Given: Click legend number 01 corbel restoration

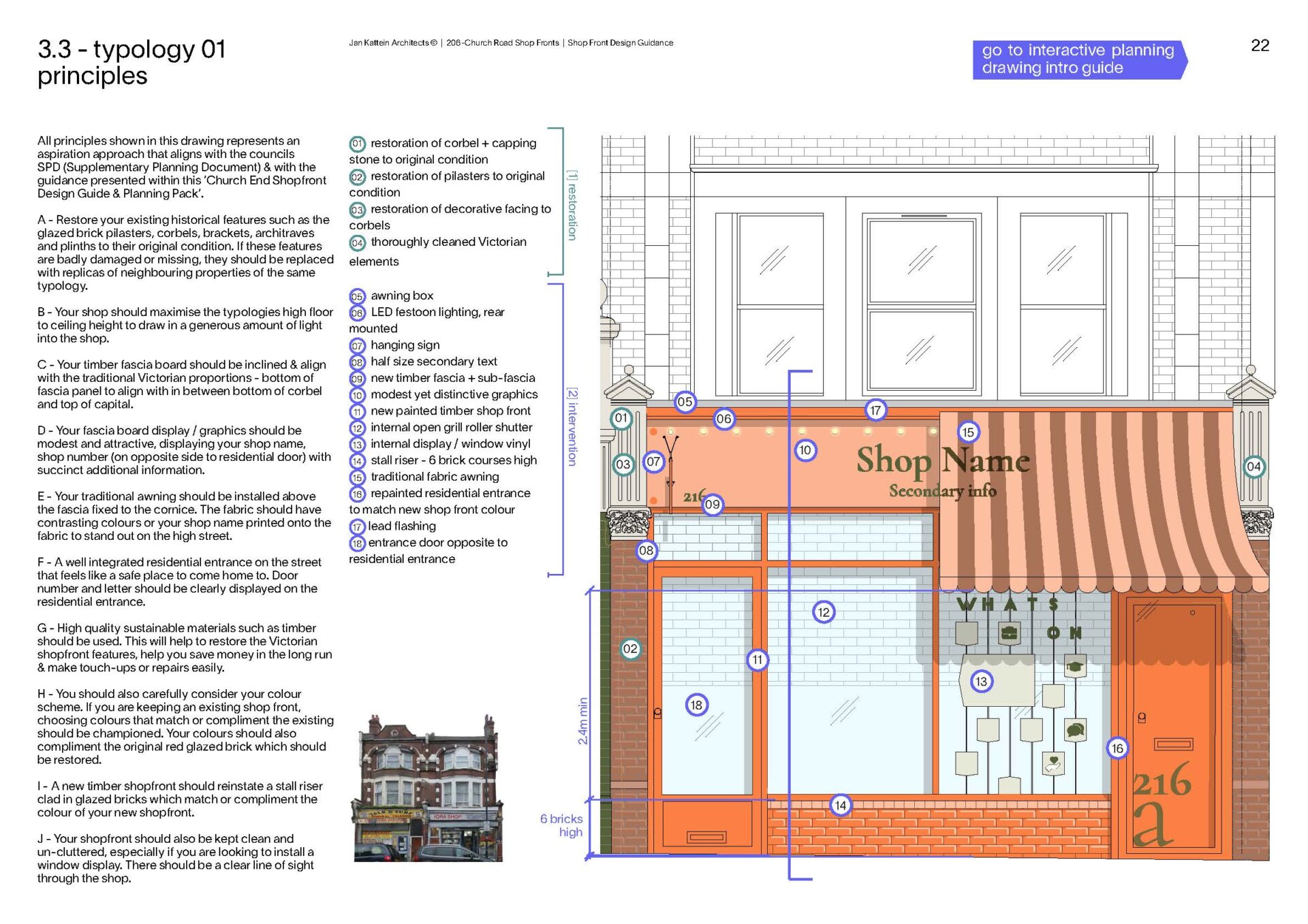Looking at the screenshot, I should (x=357, y=144).
